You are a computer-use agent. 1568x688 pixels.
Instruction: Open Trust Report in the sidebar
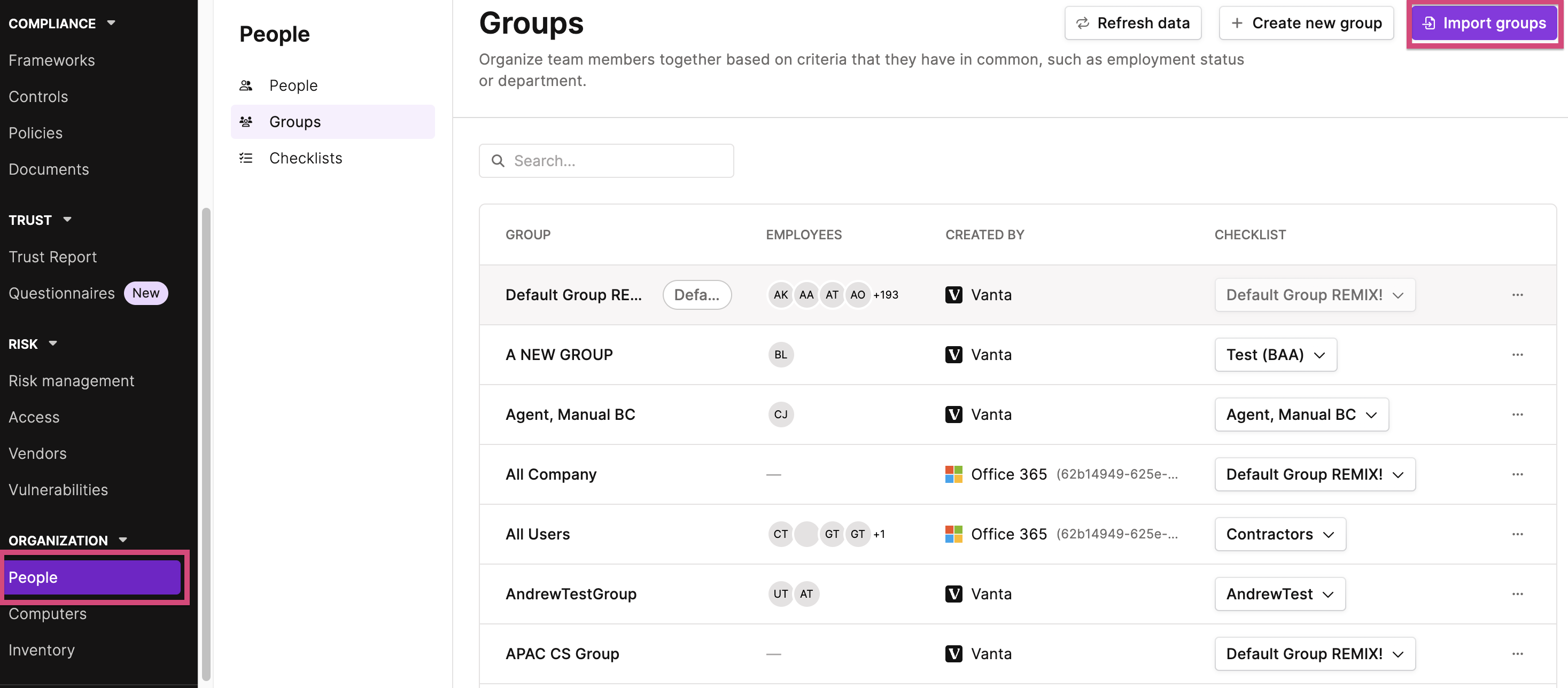click(x=52, y=257)
